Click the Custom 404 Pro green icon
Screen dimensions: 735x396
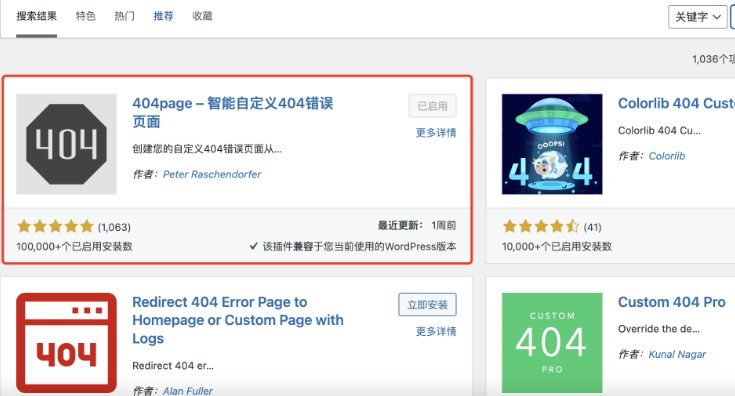click(552, 343)
